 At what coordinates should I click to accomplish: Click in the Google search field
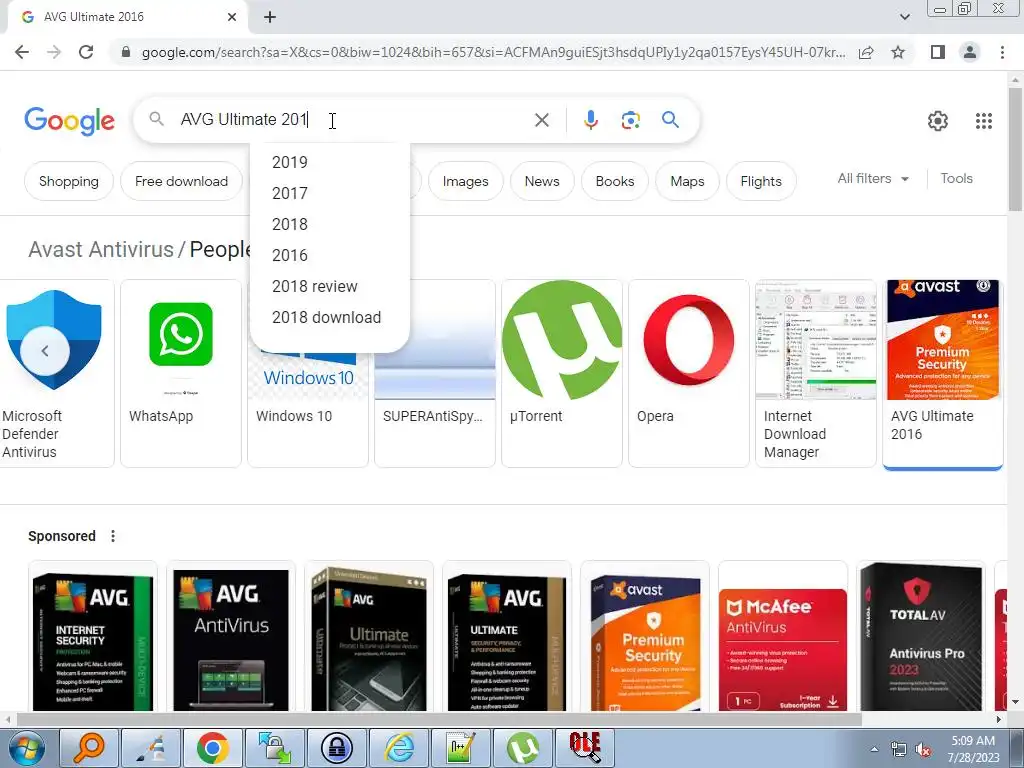point(353,120)
